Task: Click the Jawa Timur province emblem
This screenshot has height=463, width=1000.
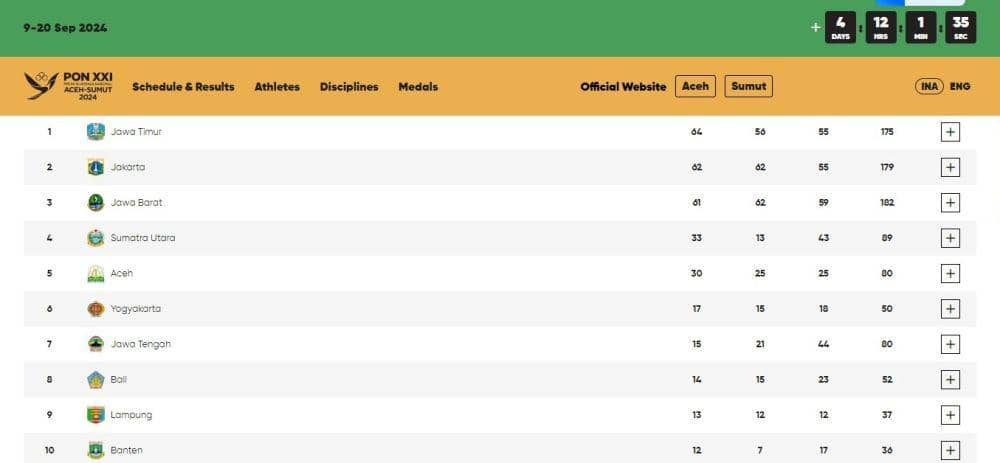Action: click(x=96, y=132)
